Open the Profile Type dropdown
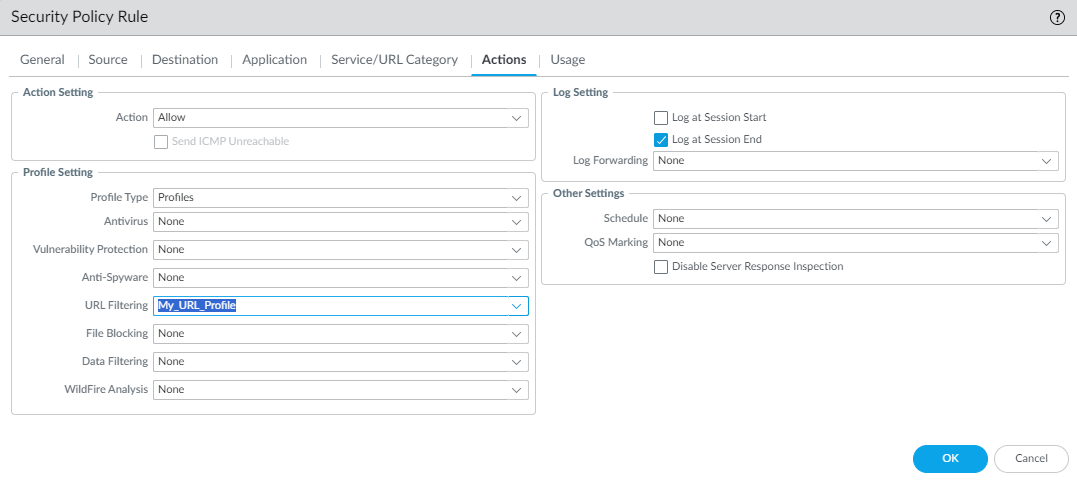The image size is (1077, 485). click(340, 198)
